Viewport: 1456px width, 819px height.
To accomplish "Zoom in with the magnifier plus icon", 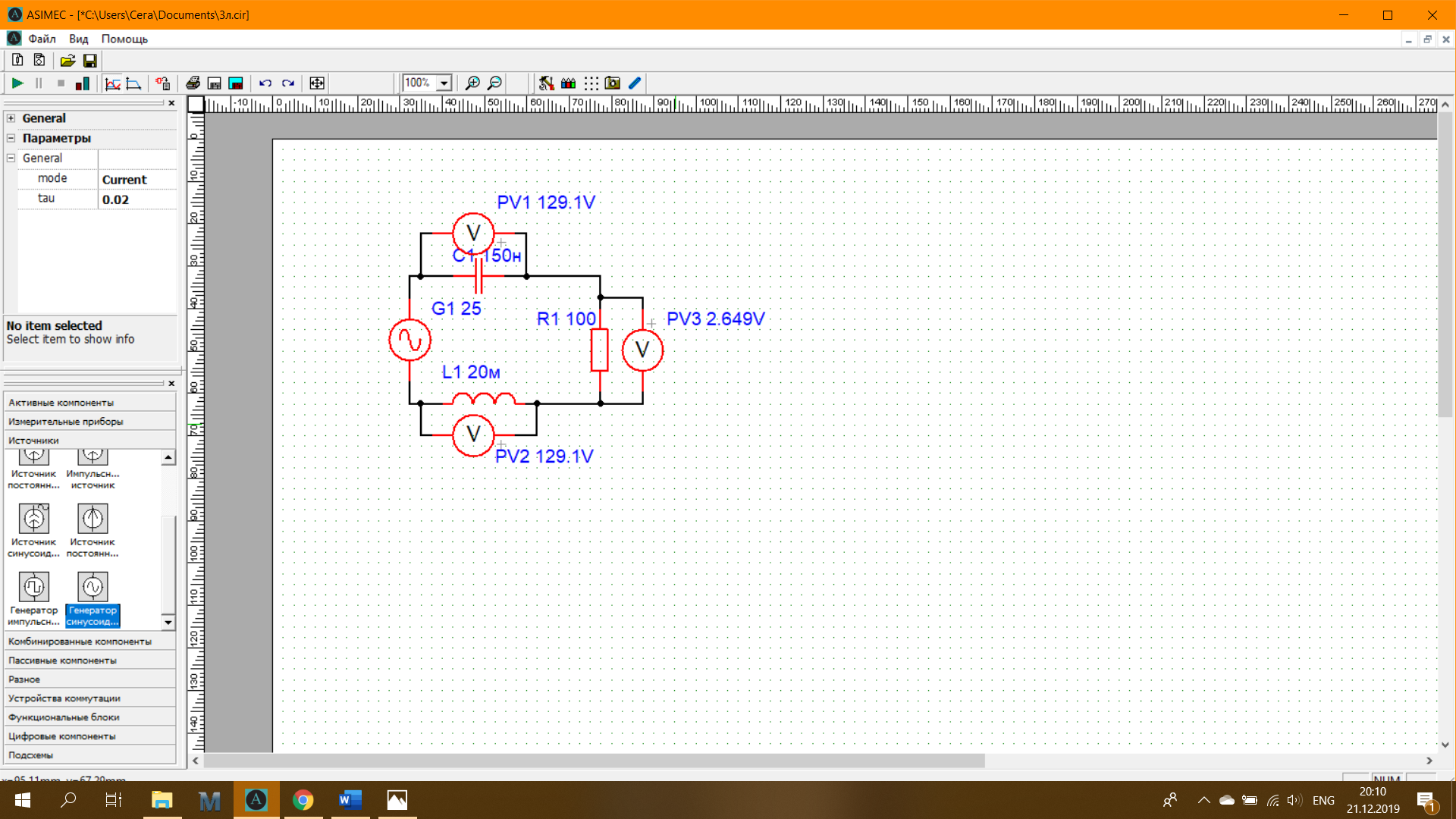I will pyautogui.click(x=472, y=83).
